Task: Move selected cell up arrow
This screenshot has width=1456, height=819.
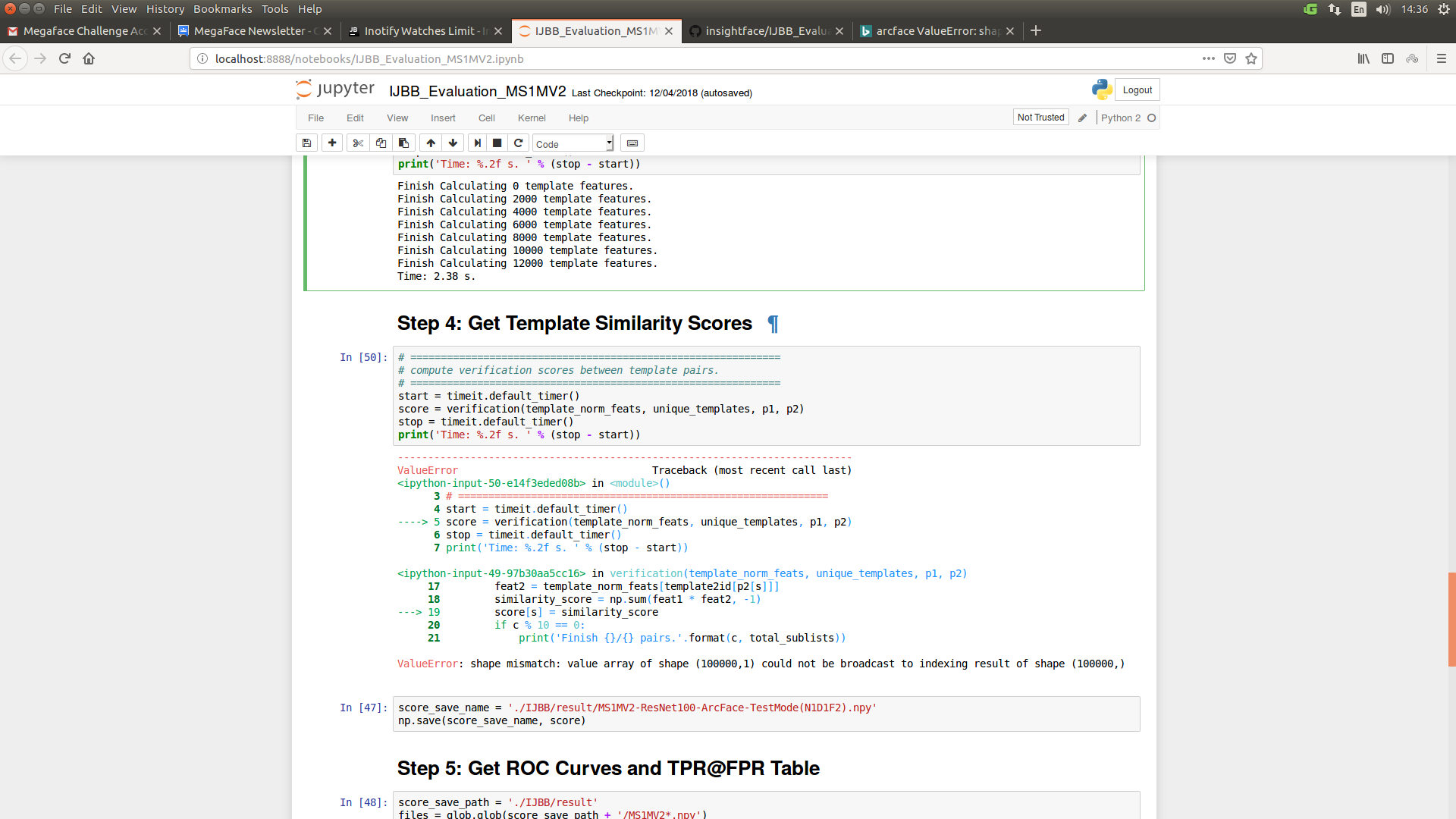Action: pos(431,143)
